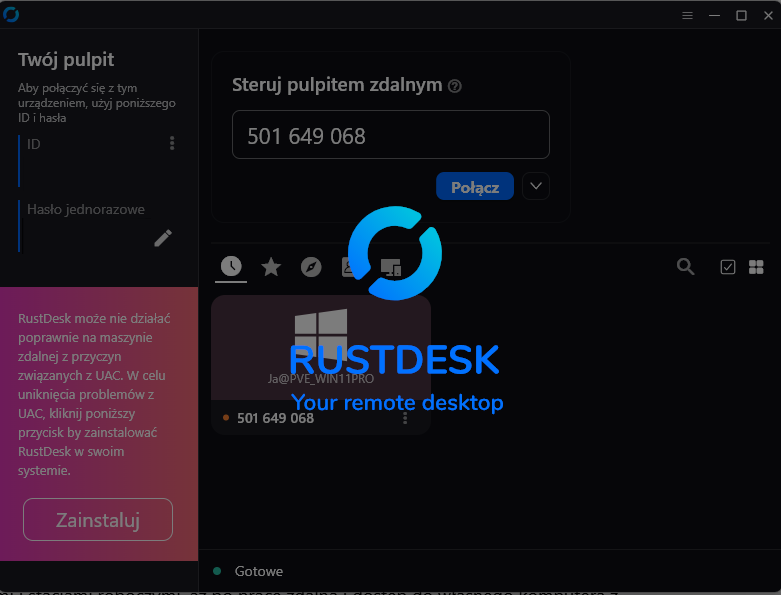Screen dimensions: 781x595
Task: Open the Recent sessions tab
Action: pos(231,266)
